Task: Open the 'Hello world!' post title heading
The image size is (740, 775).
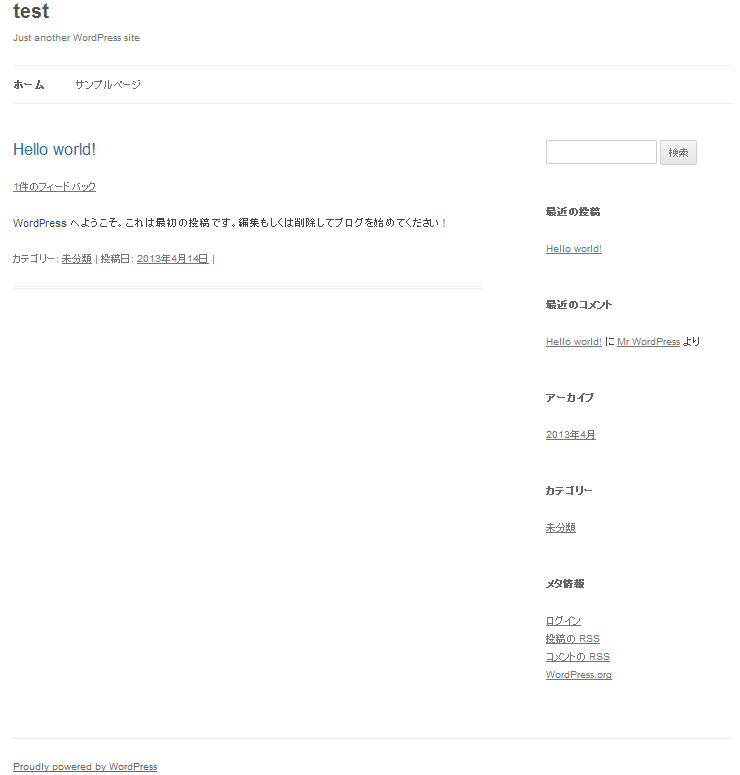Action: 54,150
